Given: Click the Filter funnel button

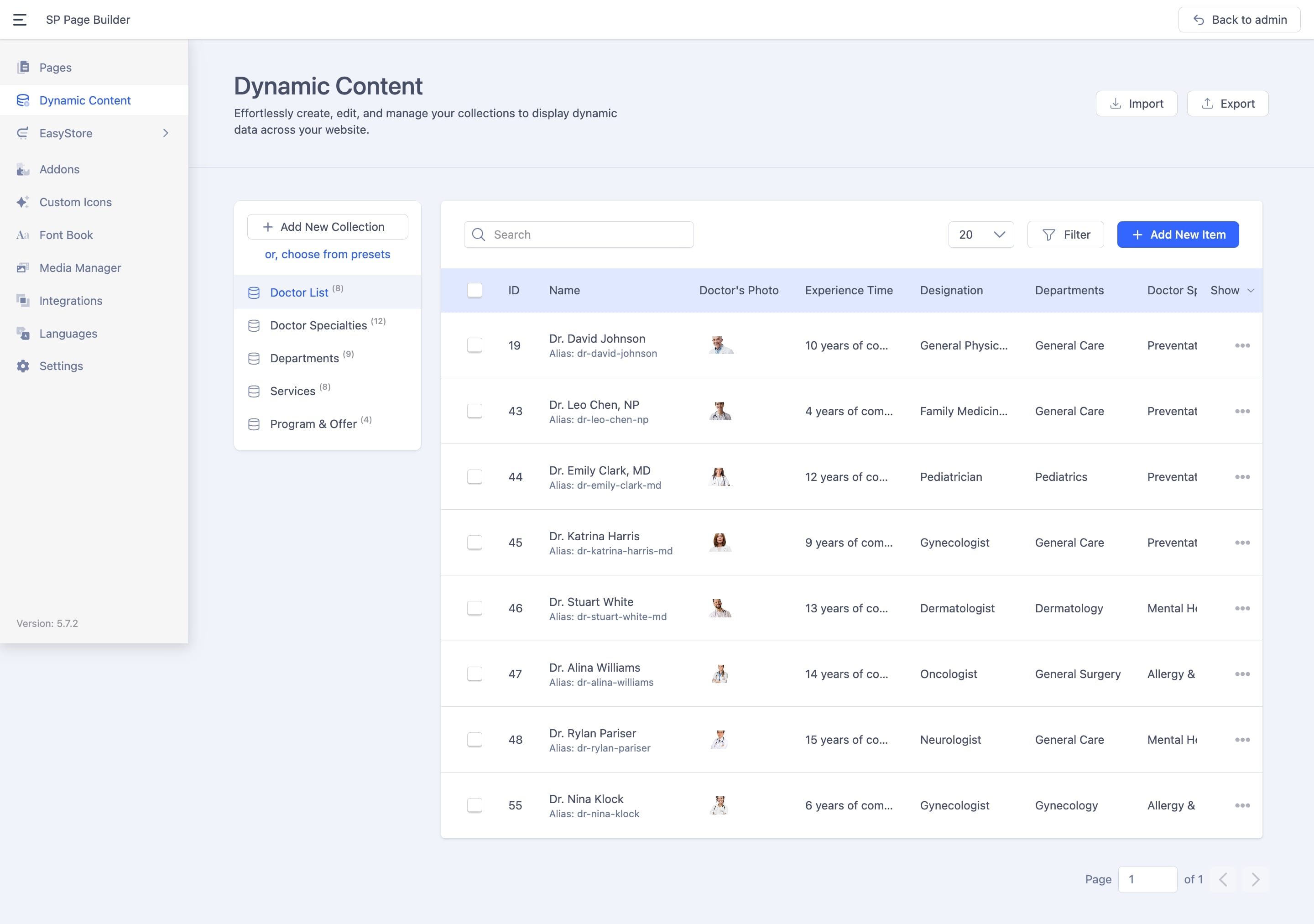Looking at the screenshot, I should 1065,235.
